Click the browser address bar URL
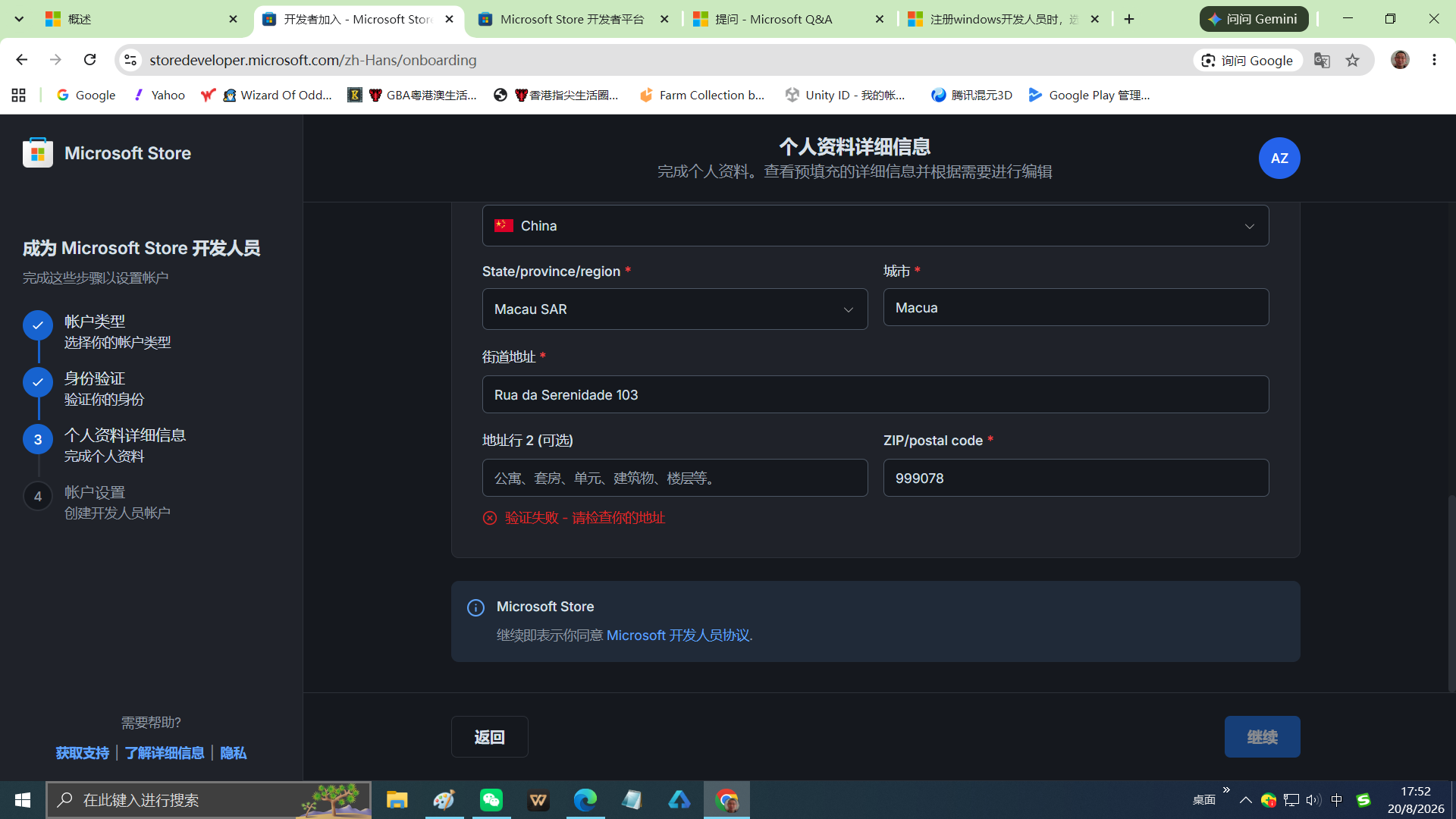 pyautogui.click(x=313, y=60)
